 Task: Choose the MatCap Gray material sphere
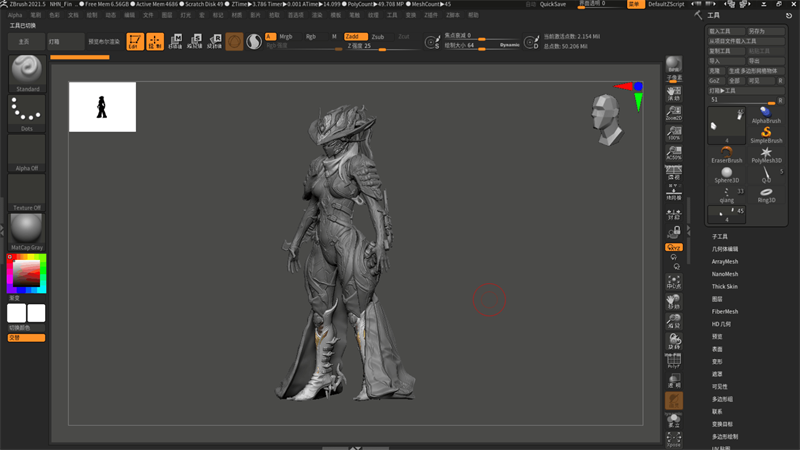pyautogui.click(x=27, y=228)
